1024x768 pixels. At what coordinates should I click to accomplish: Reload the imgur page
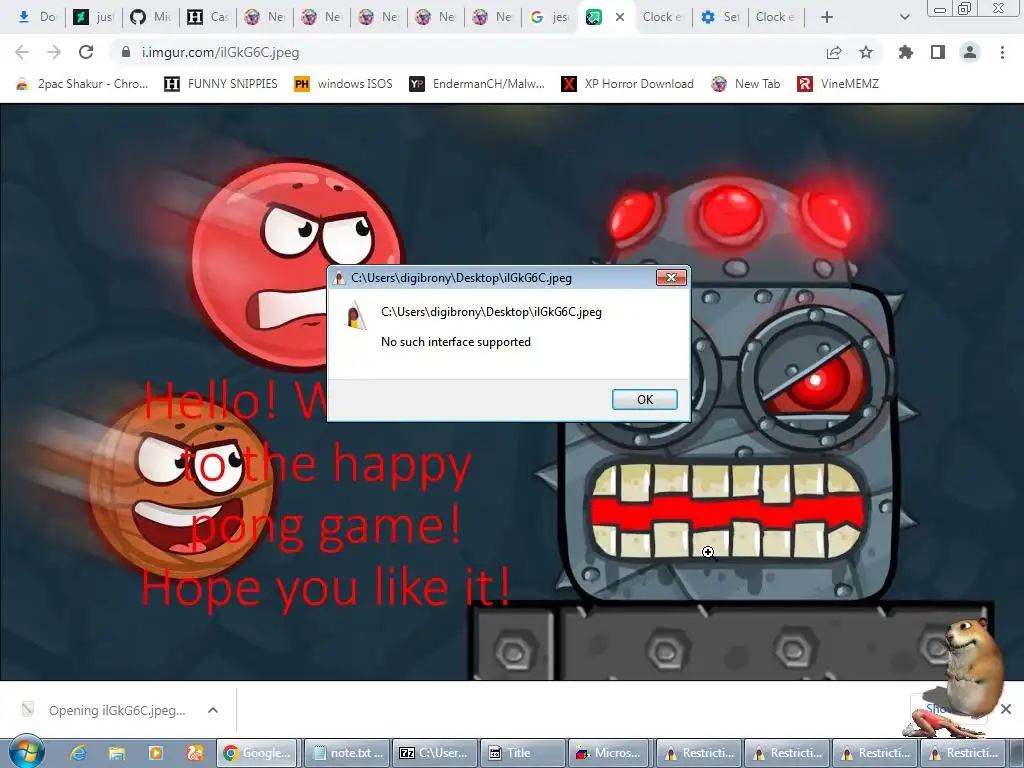click(x=86, y=52)
